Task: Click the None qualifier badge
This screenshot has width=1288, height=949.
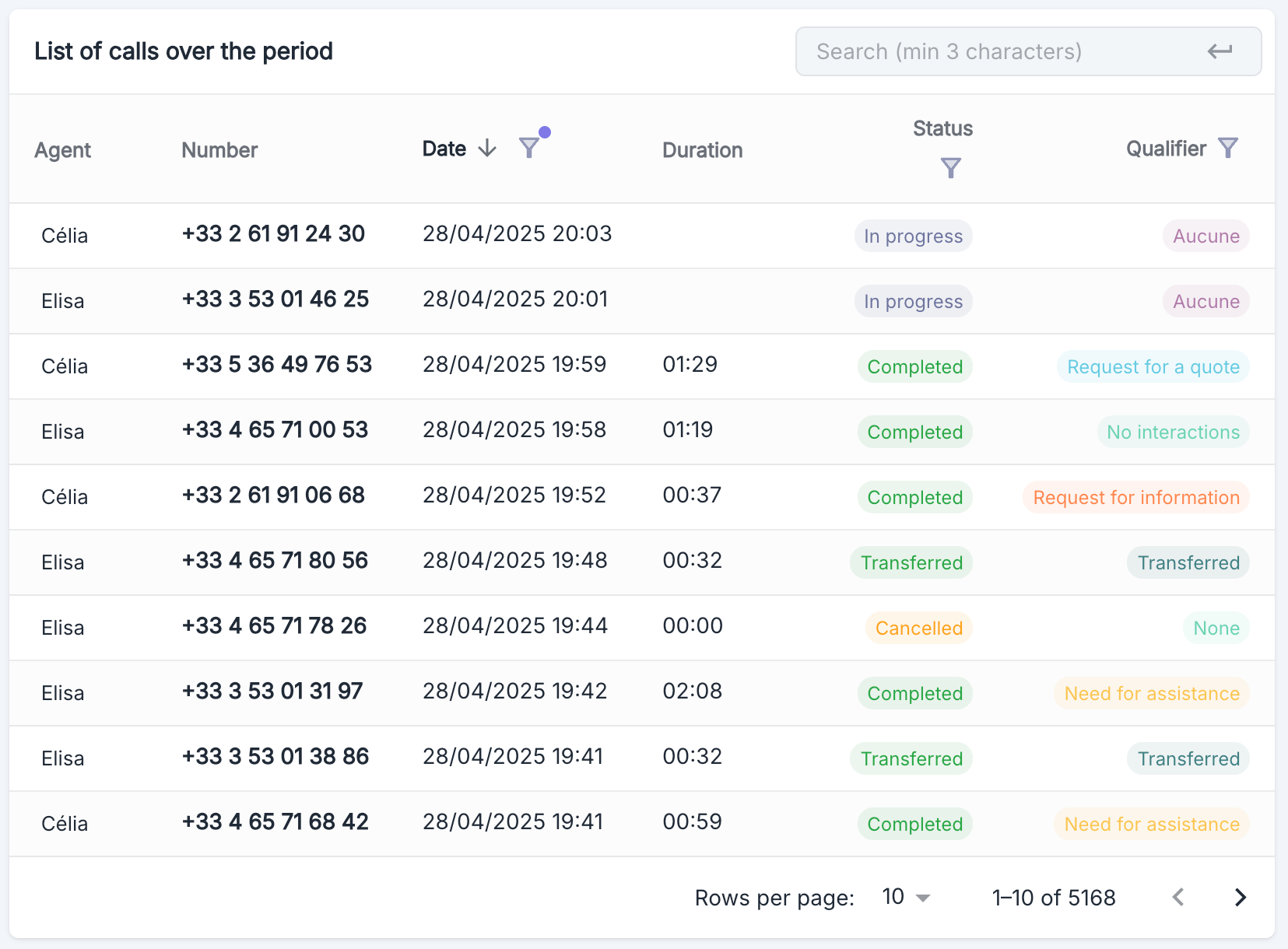Action: point(1216,628)
